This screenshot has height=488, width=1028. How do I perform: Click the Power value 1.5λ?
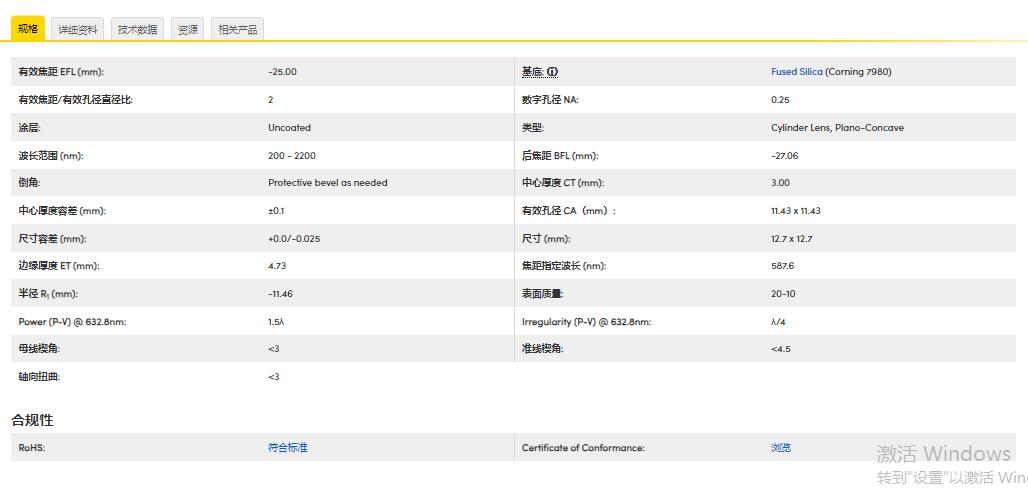tap(276, 322)
